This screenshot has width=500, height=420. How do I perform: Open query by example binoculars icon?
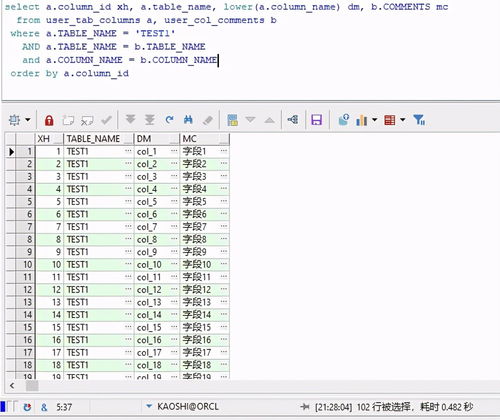pyautogui.click(x=188, y=119)
